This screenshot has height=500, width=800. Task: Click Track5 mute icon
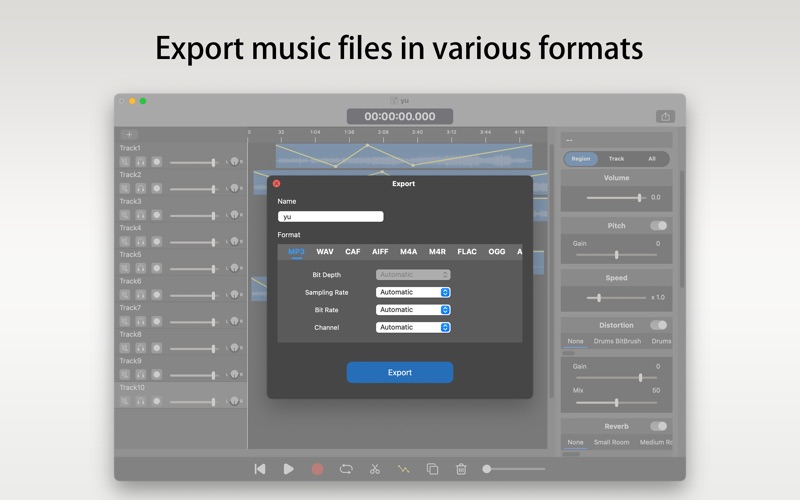(124, 268)
